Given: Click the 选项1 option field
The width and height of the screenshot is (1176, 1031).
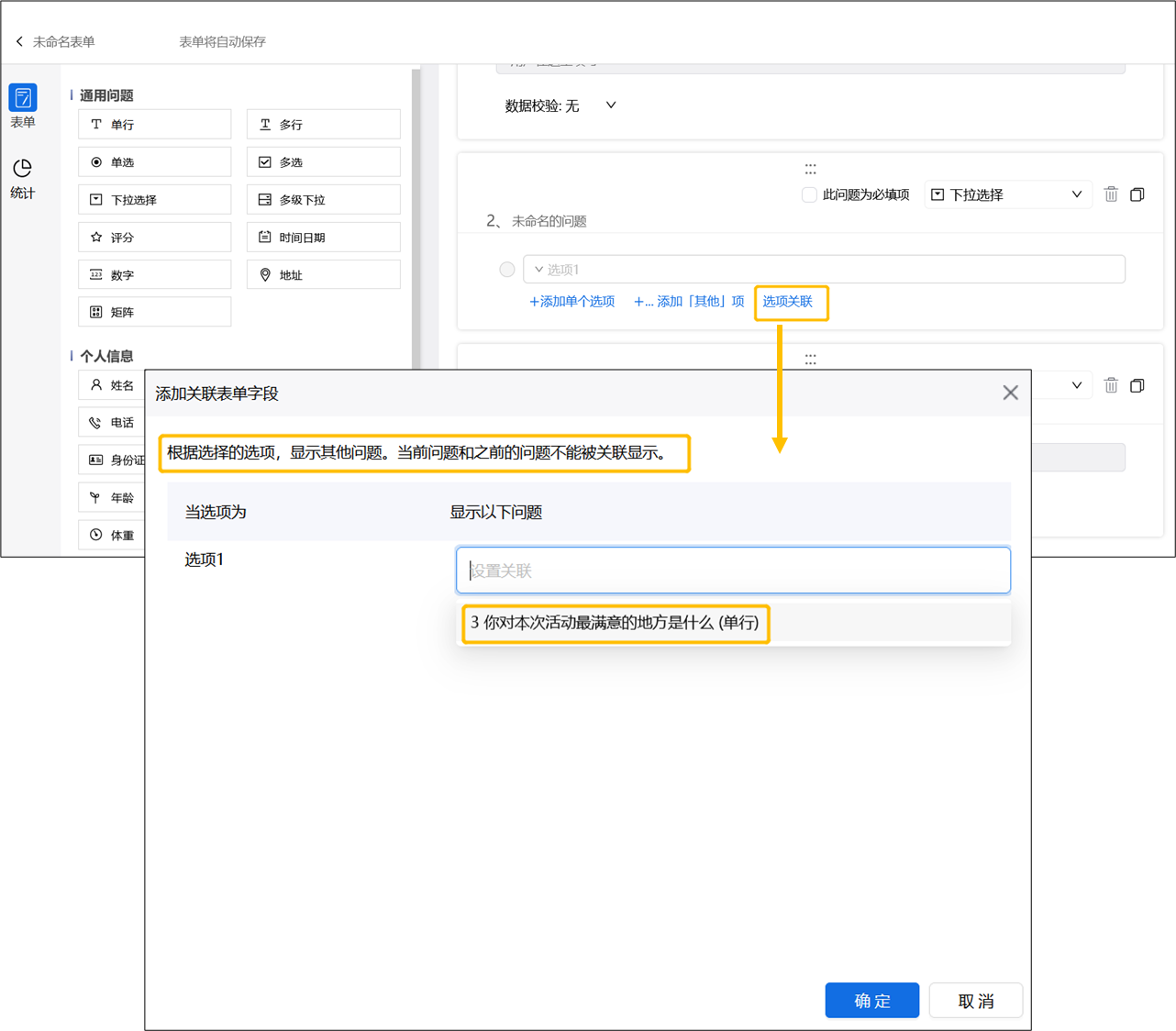Looking at the screenshot, I should point(824,270).
